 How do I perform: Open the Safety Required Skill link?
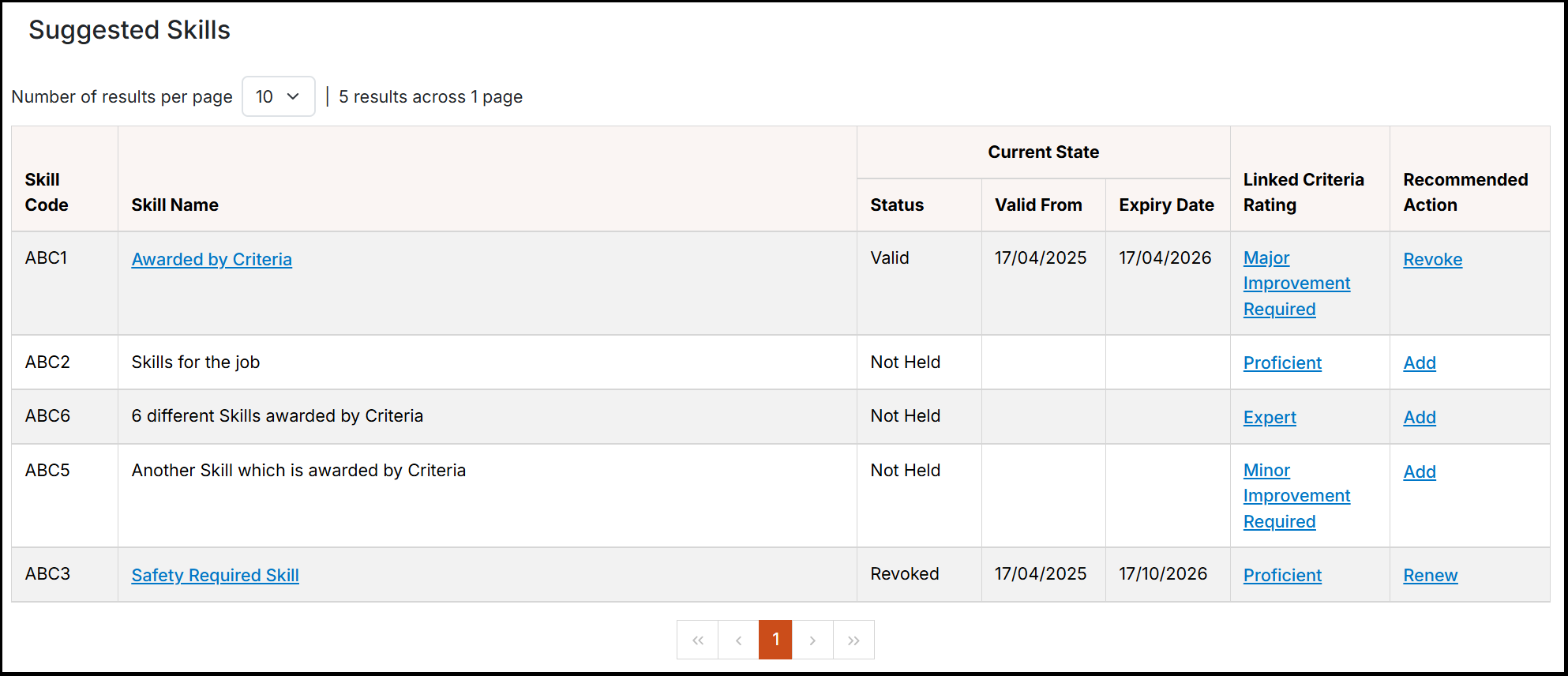216,575
